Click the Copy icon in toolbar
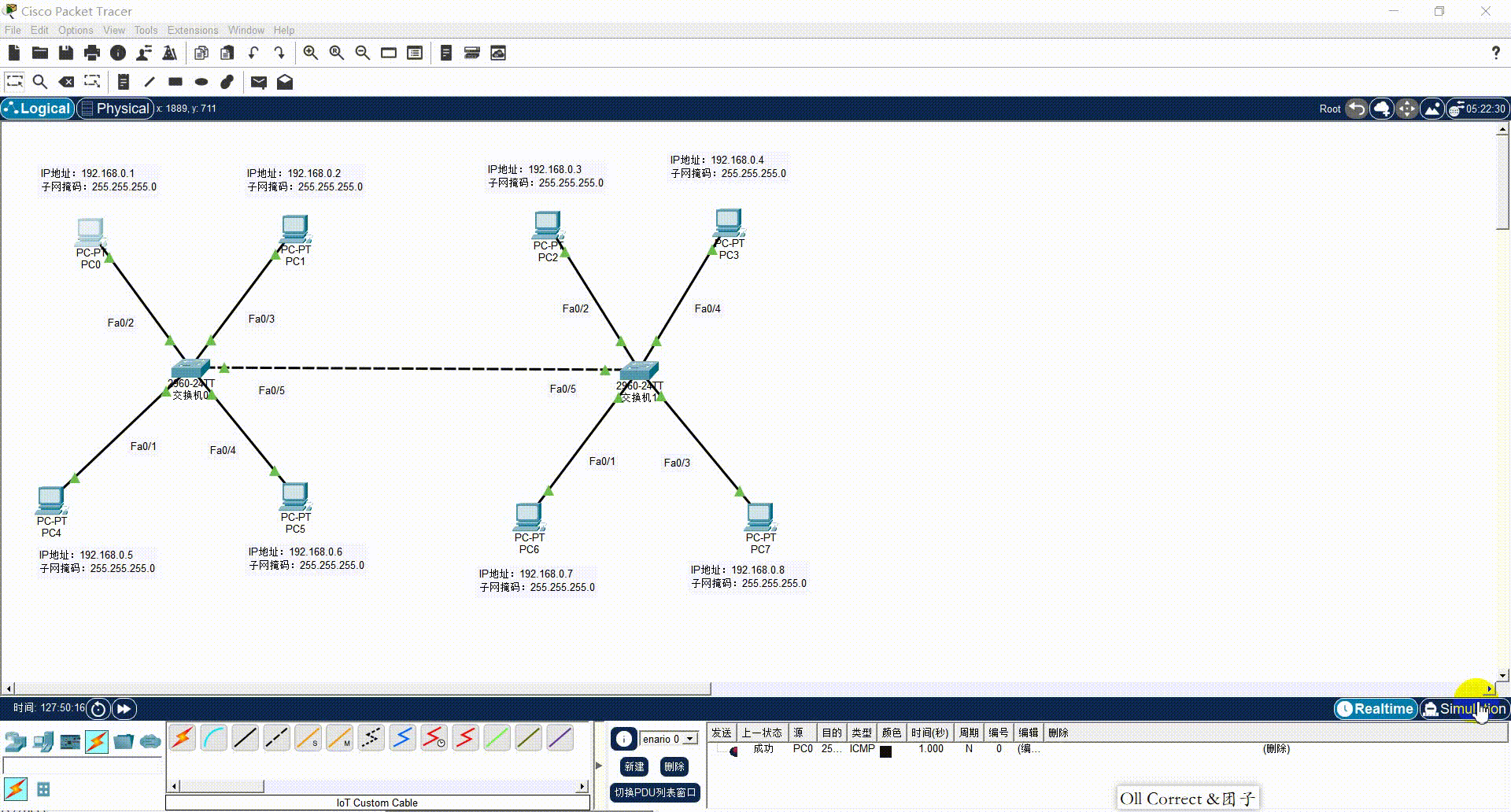 click(201, 53)
